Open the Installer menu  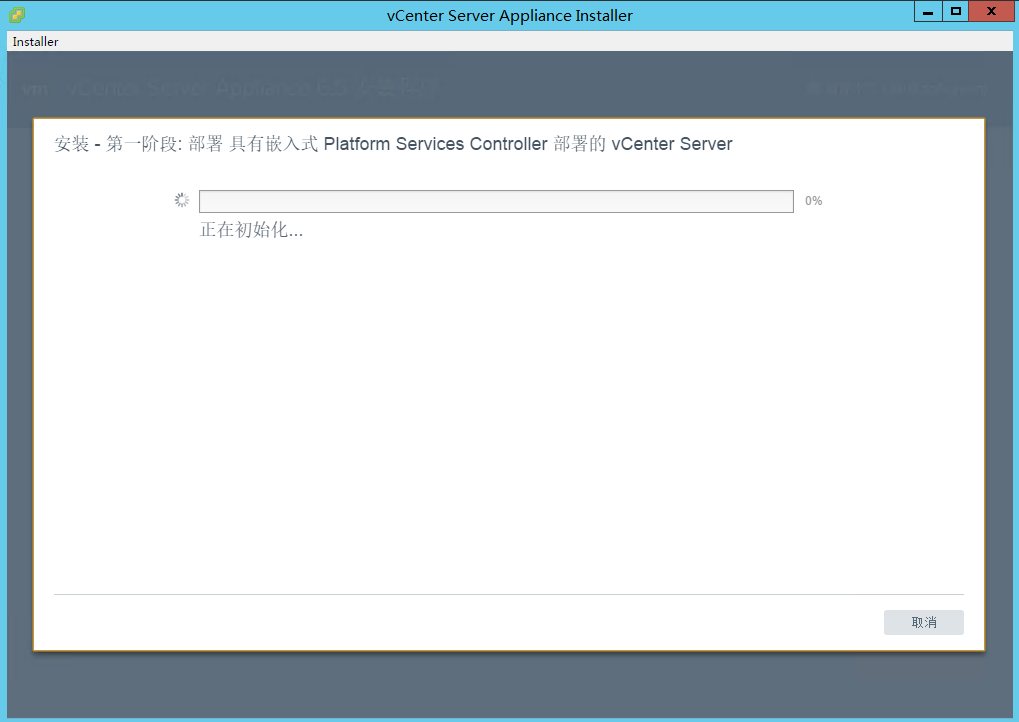pos(35,42)
